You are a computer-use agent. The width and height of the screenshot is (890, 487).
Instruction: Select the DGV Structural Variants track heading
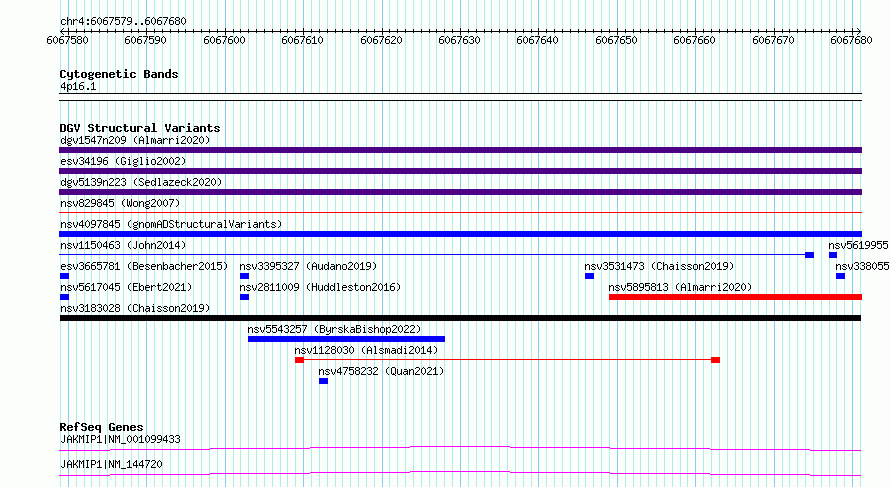point(140,128)
